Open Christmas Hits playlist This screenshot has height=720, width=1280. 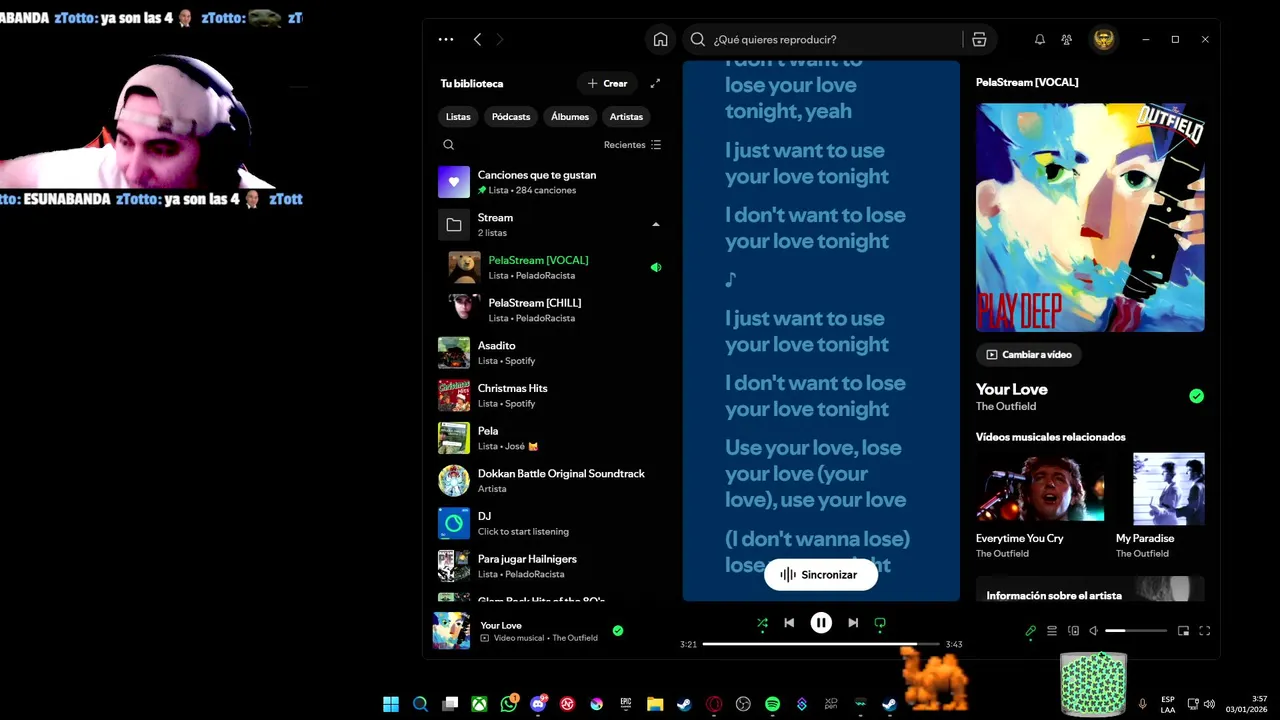point(550,395)
